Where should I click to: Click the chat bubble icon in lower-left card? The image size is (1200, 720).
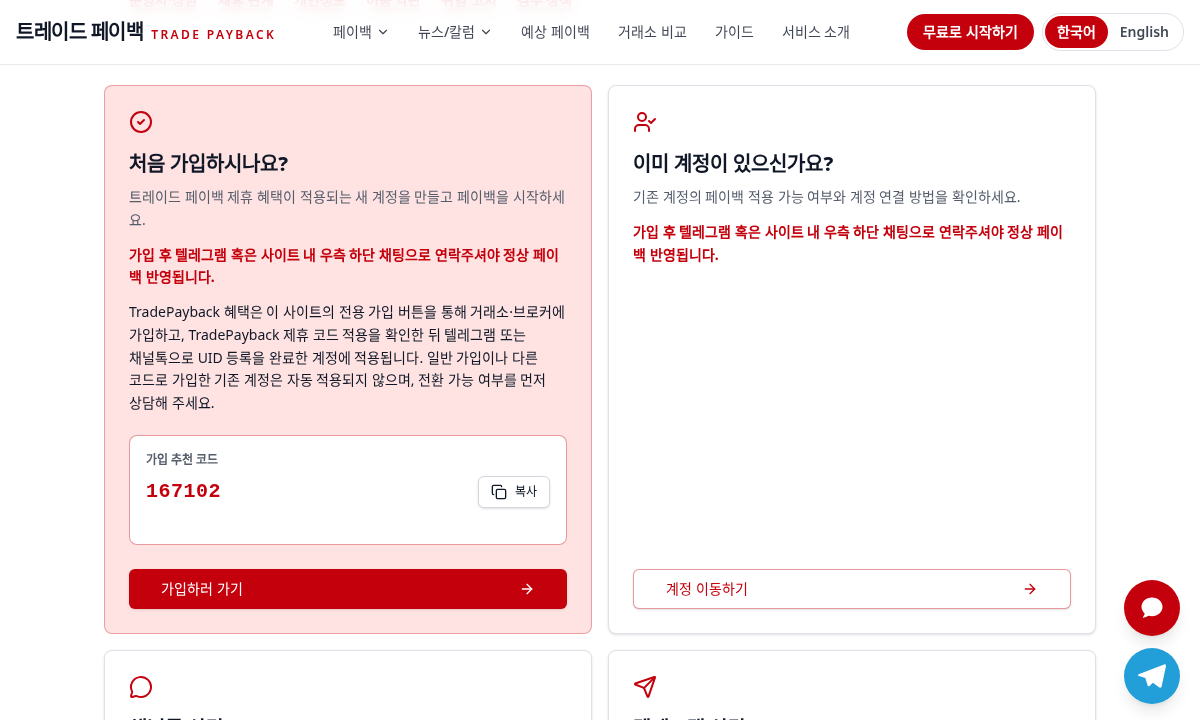(x=141, y=687)
